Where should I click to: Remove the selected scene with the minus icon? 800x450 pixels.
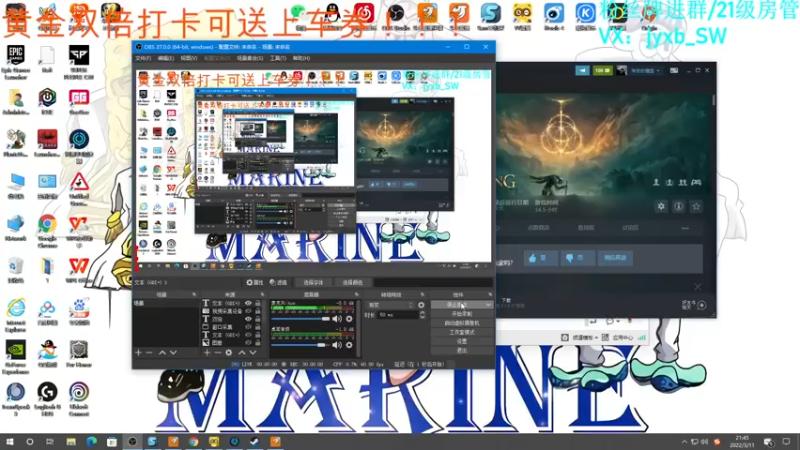pos(149,353)
